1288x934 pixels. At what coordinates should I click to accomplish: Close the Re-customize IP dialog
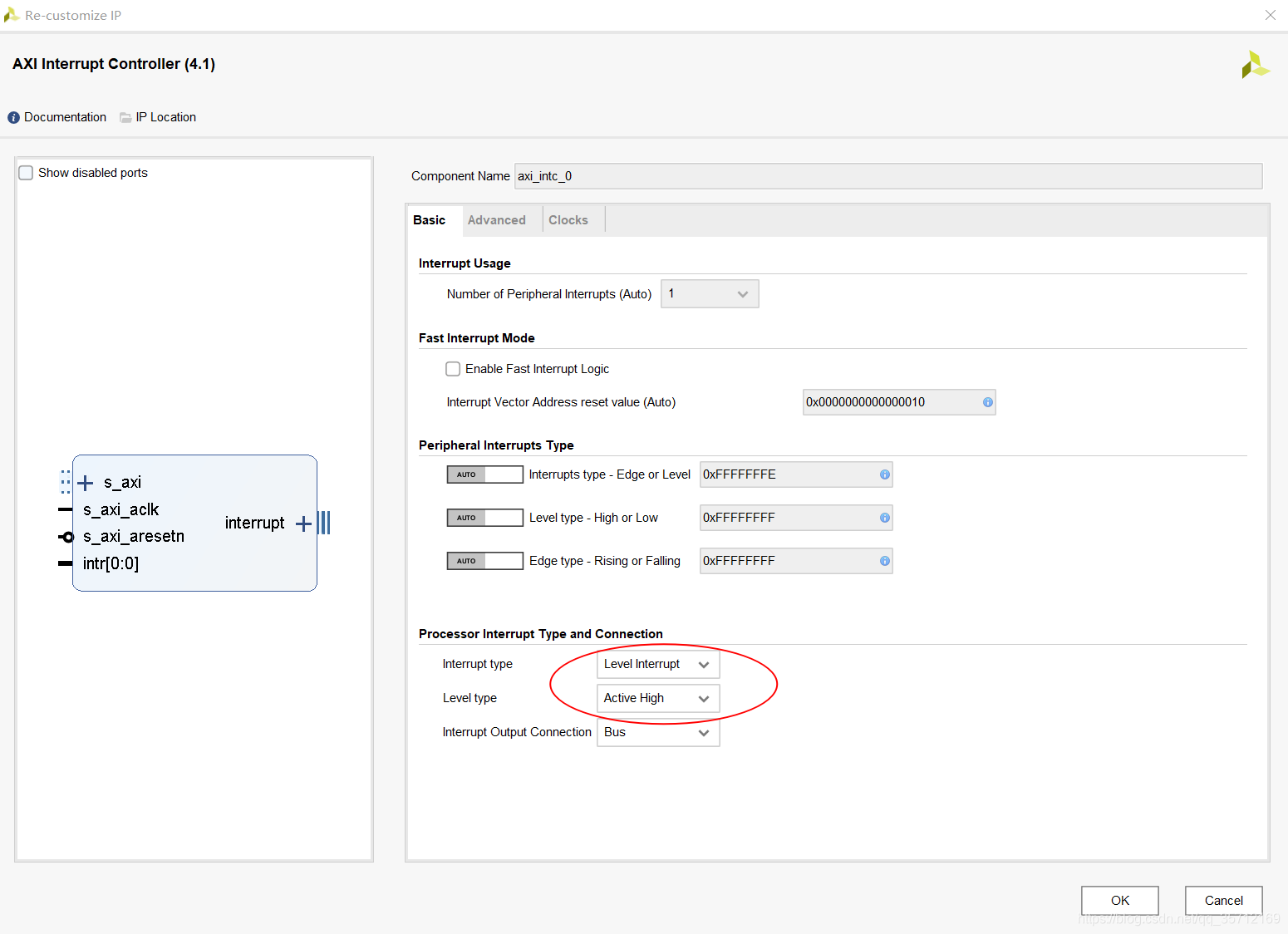pos(1271,15)
